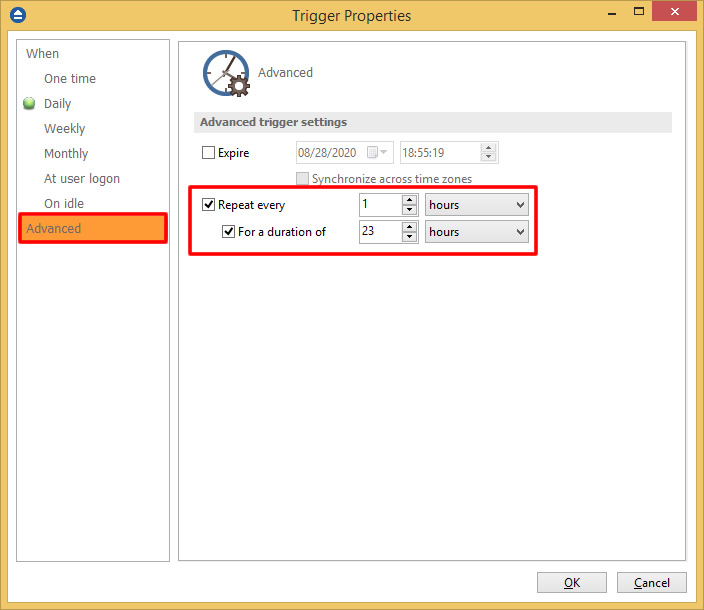
Task: Increase the duration value with up arrow
Action: click(x=409, y=226)
